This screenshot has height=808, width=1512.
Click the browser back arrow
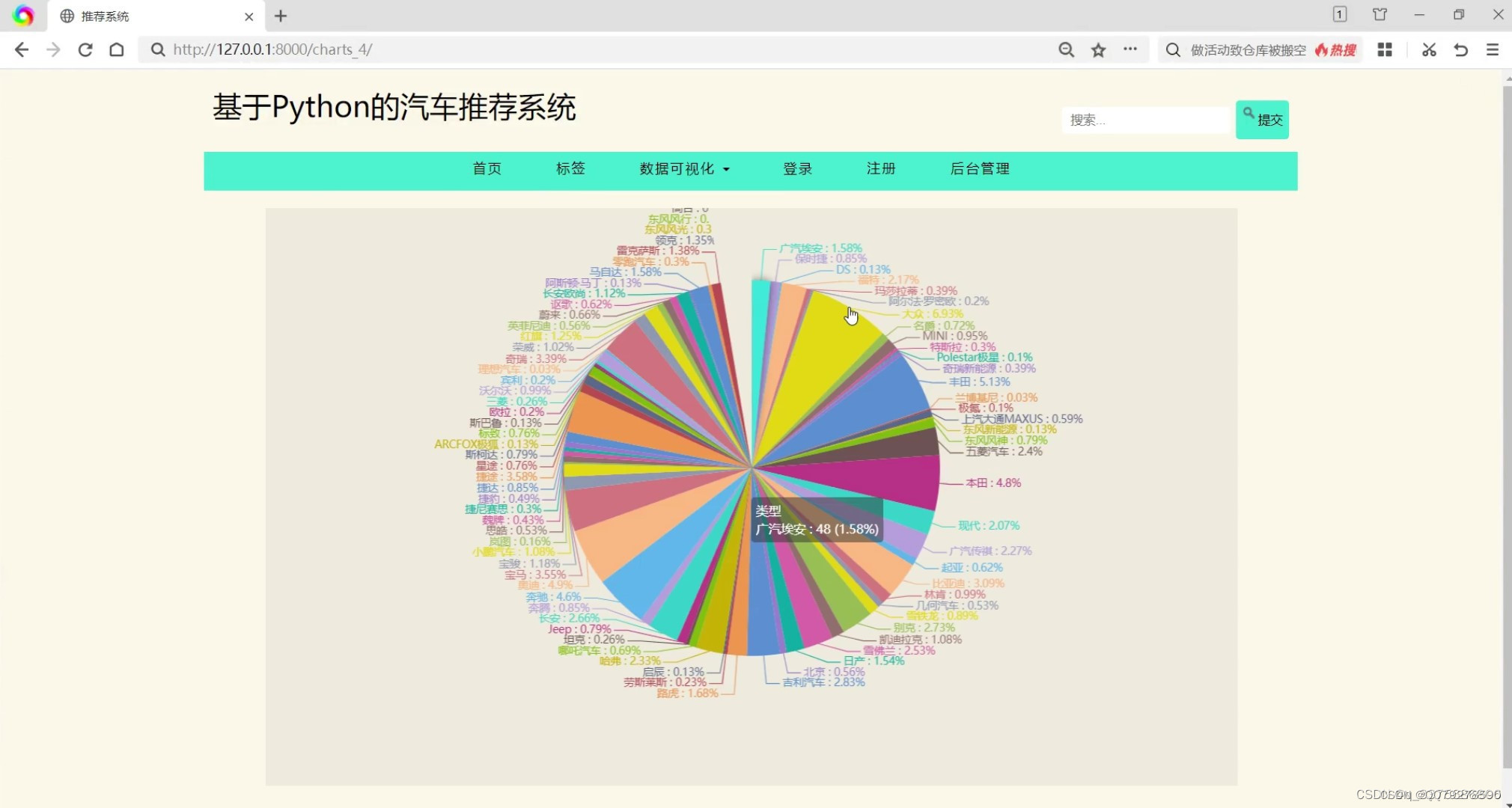click(x=22, y=49)
